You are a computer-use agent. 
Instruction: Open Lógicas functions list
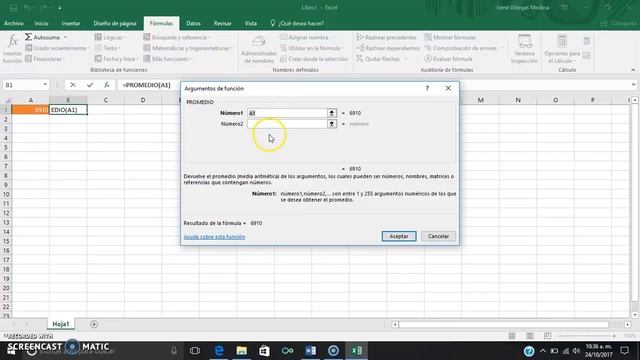pyautogui.click(x=110, y=37)
